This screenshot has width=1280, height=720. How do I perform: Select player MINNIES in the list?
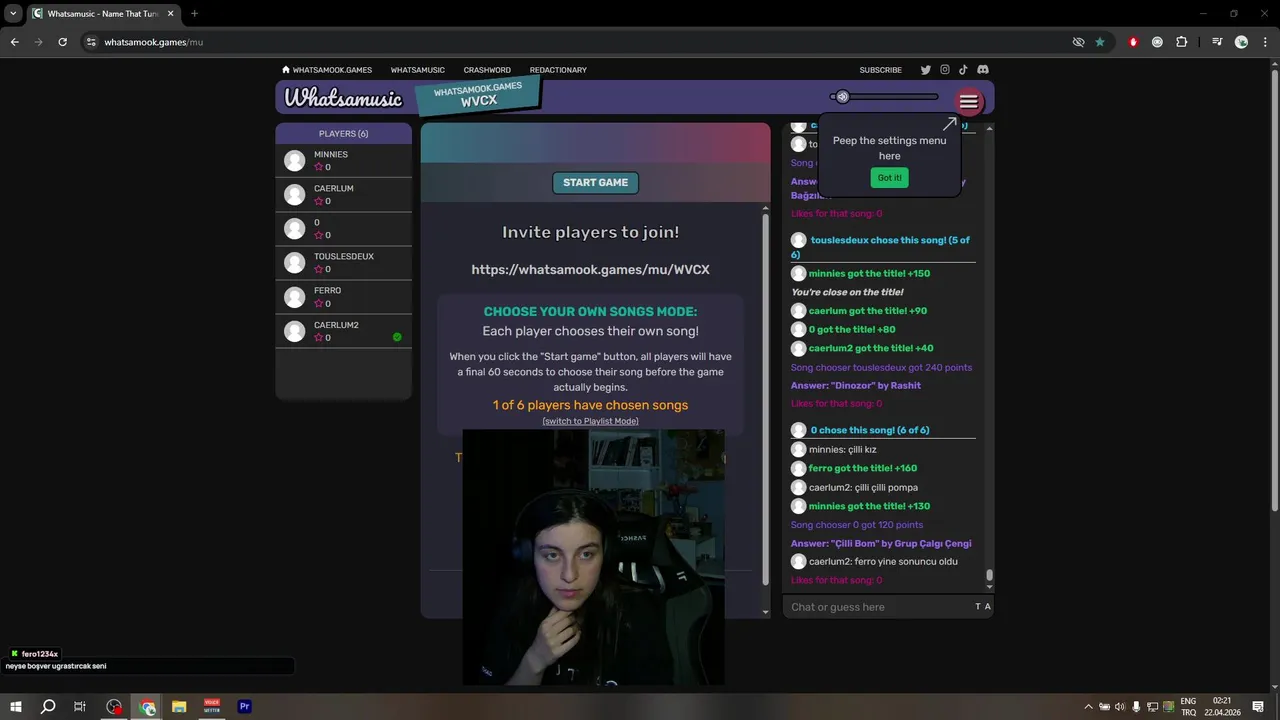click(343, 161)
